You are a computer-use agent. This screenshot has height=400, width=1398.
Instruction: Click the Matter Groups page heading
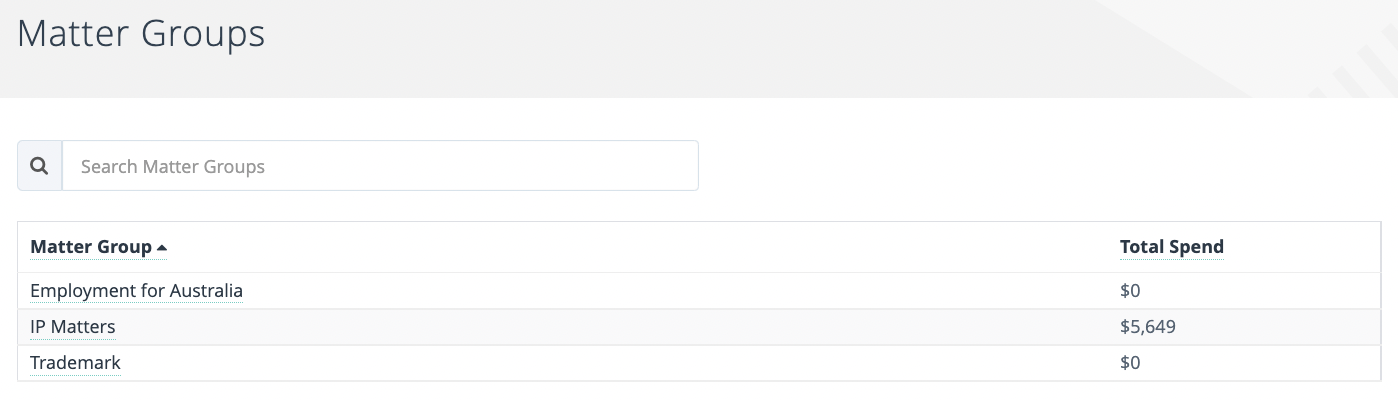141,34
